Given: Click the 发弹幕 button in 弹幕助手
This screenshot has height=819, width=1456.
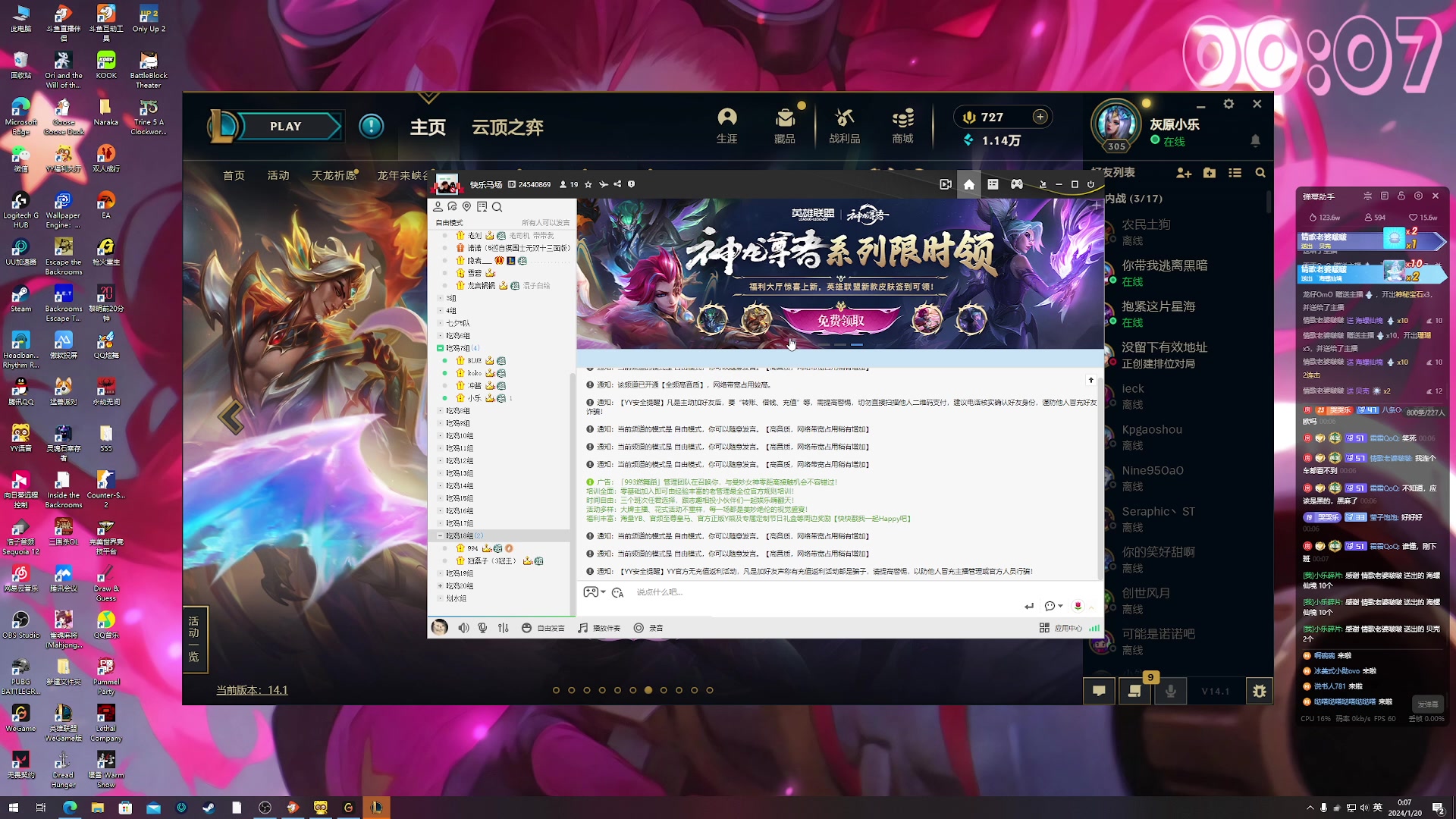Looking at the screenshot, I should tap(1428, 704).
